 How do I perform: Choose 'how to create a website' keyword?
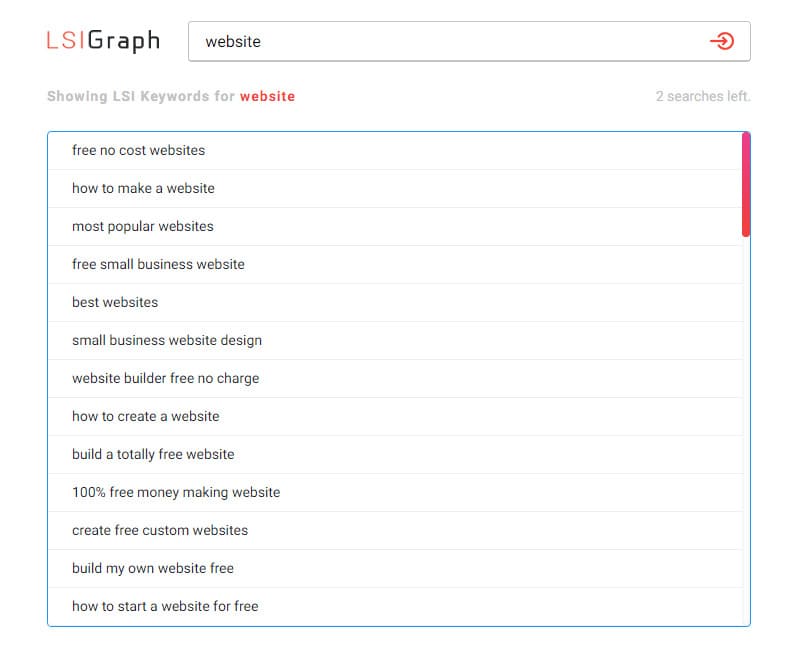coord(145,416)
